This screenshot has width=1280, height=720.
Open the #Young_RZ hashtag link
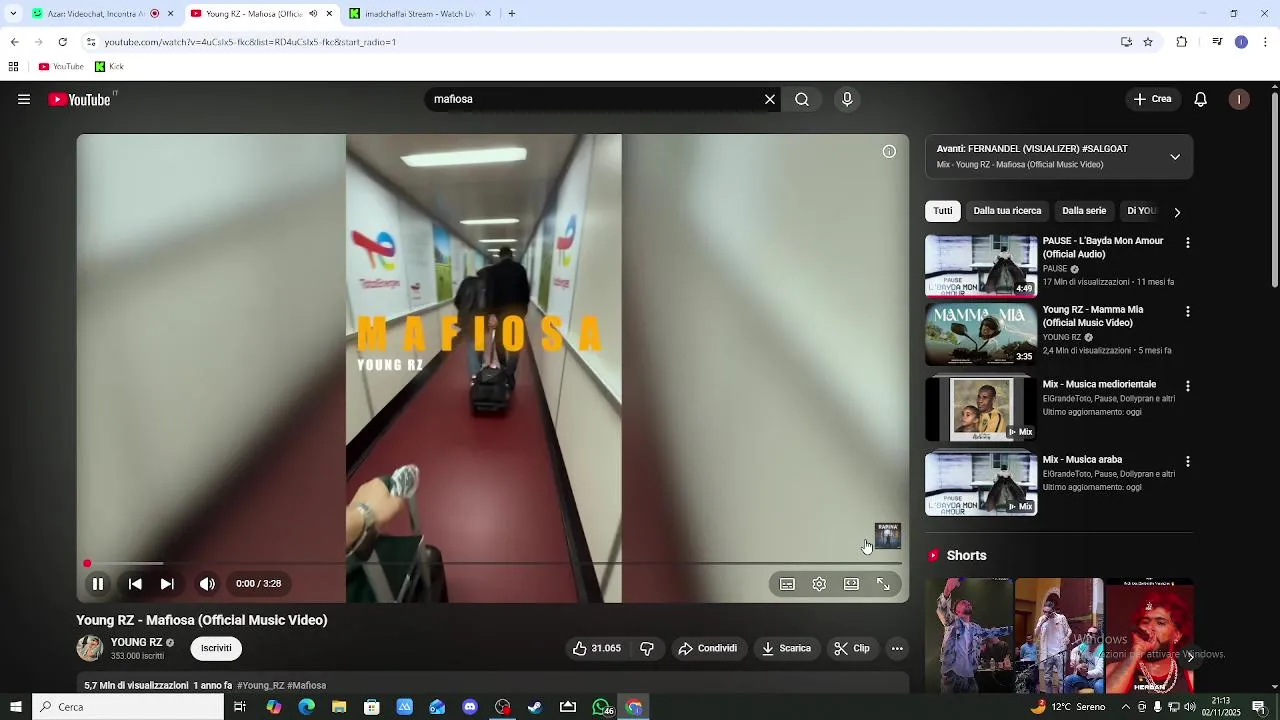click(260, 686)
